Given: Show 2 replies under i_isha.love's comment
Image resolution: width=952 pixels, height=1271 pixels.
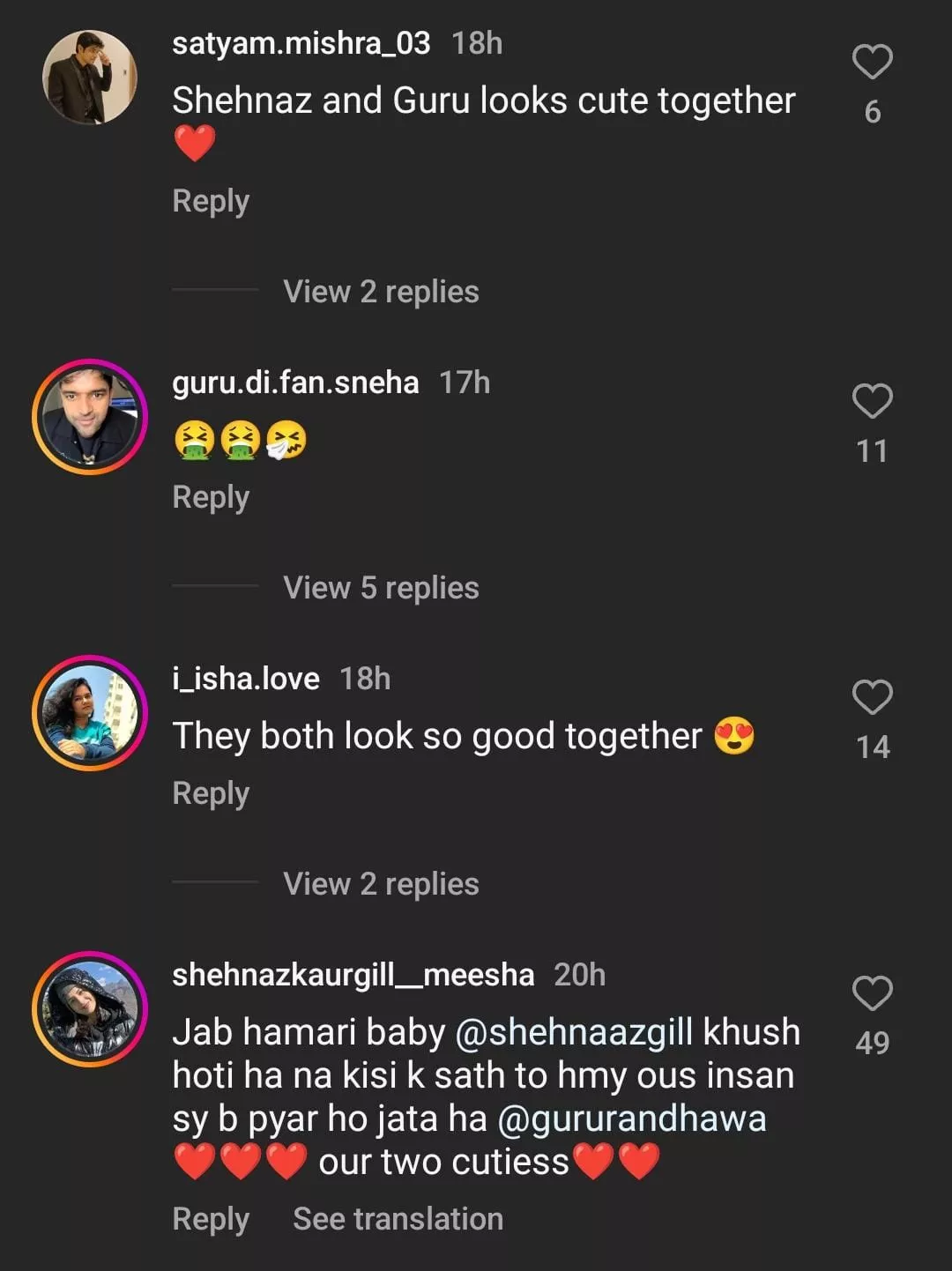Looking at the screenshot, I should (381, 884).
